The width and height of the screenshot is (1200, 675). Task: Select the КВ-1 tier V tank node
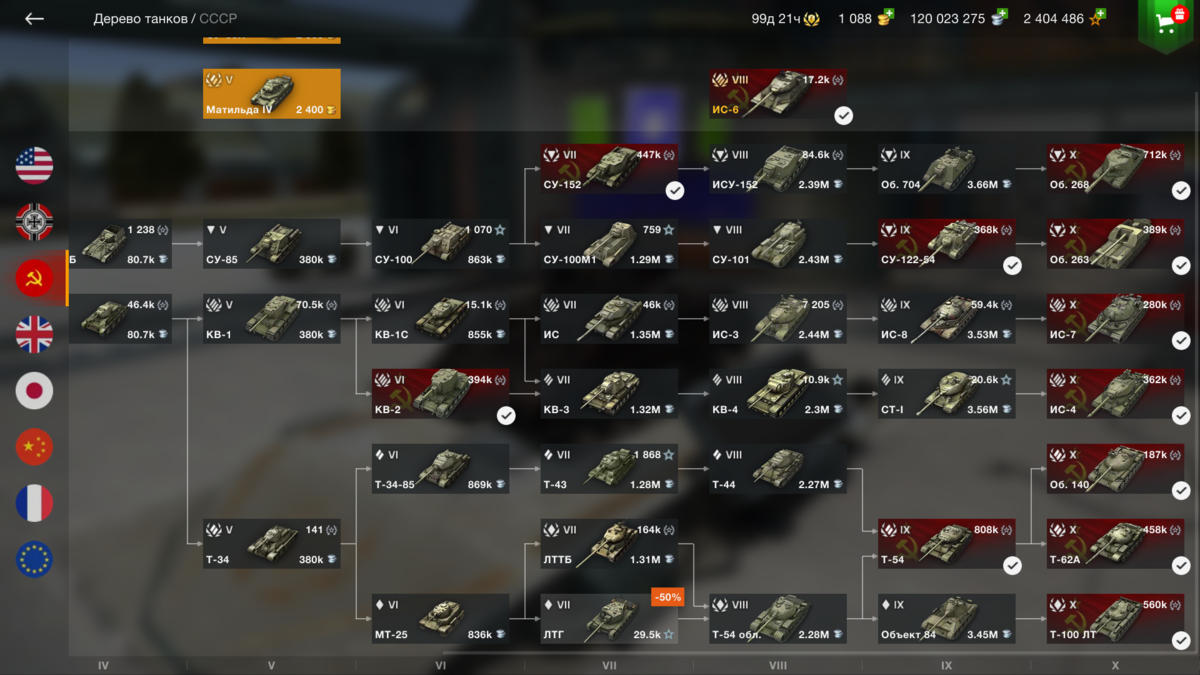(272, 319)
